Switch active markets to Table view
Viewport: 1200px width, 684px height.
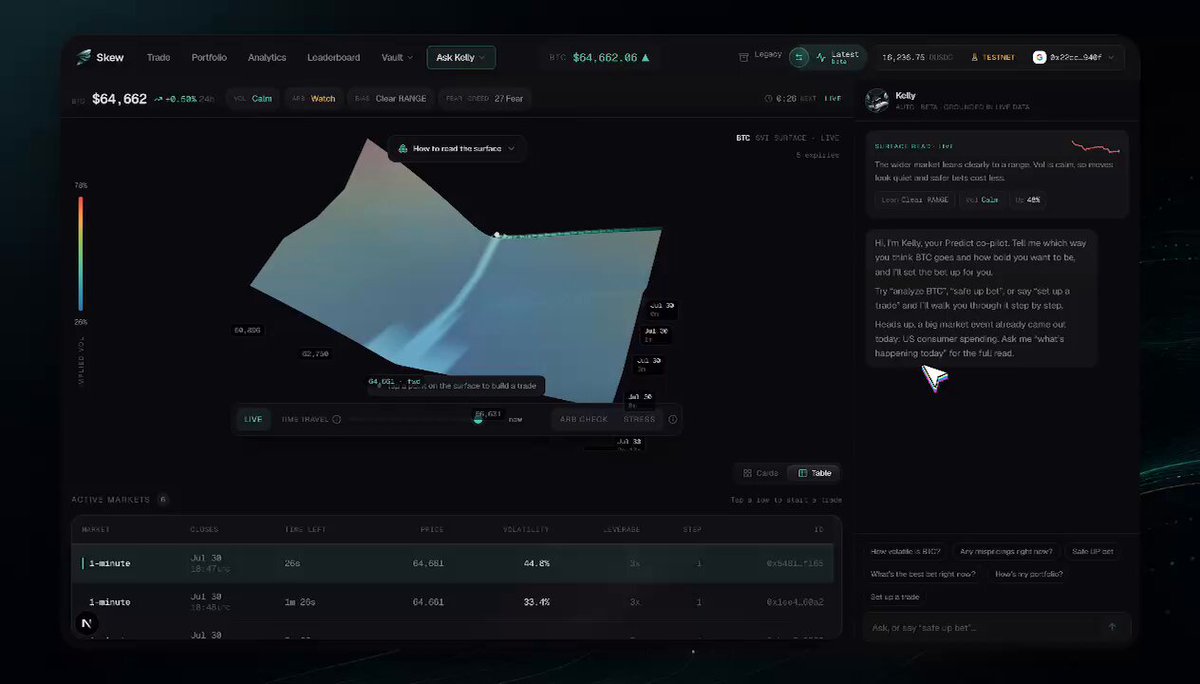pyautogui.click(x=812, y=473)
